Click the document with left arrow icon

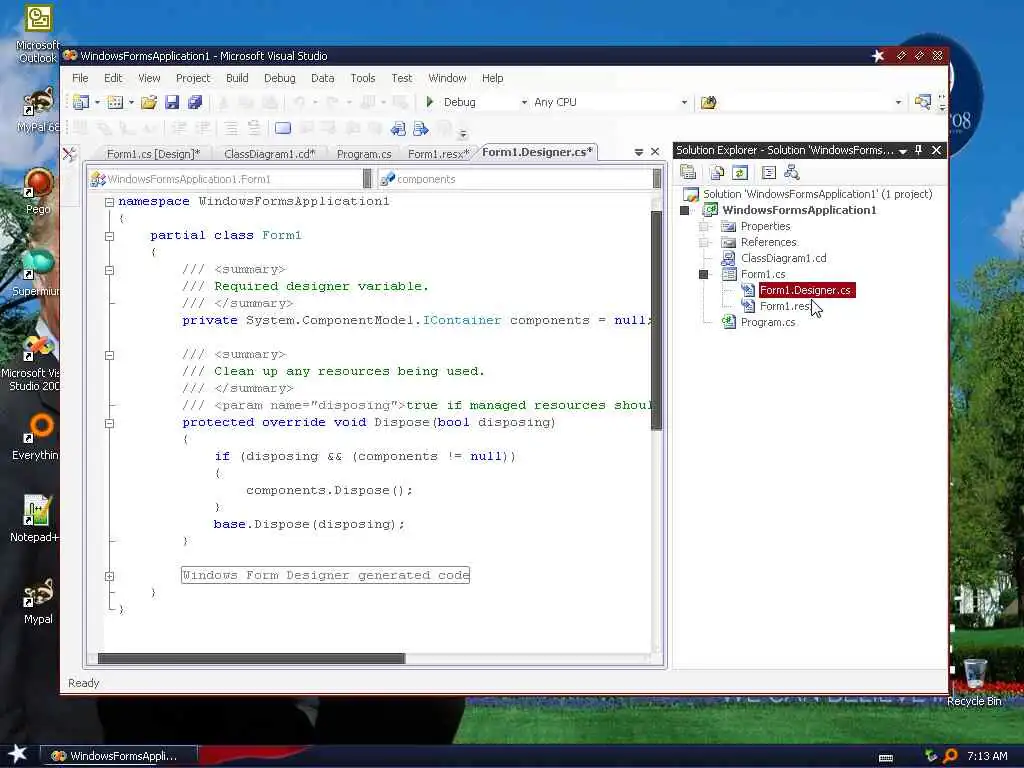[x=398, y=129]
